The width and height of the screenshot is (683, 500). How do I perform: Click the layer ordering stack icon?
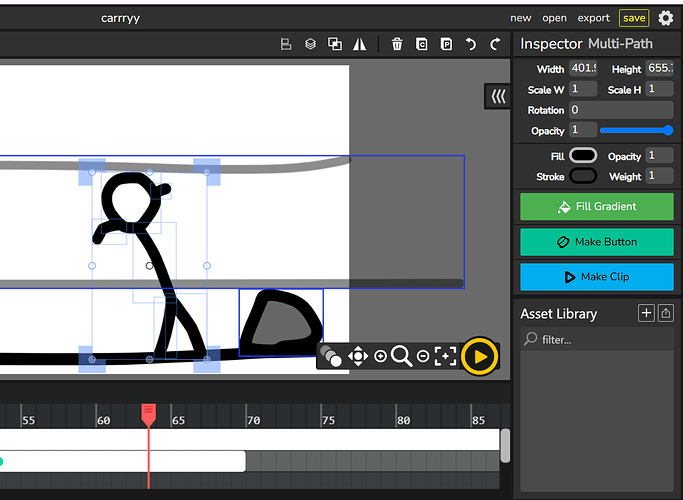point(310,44)
